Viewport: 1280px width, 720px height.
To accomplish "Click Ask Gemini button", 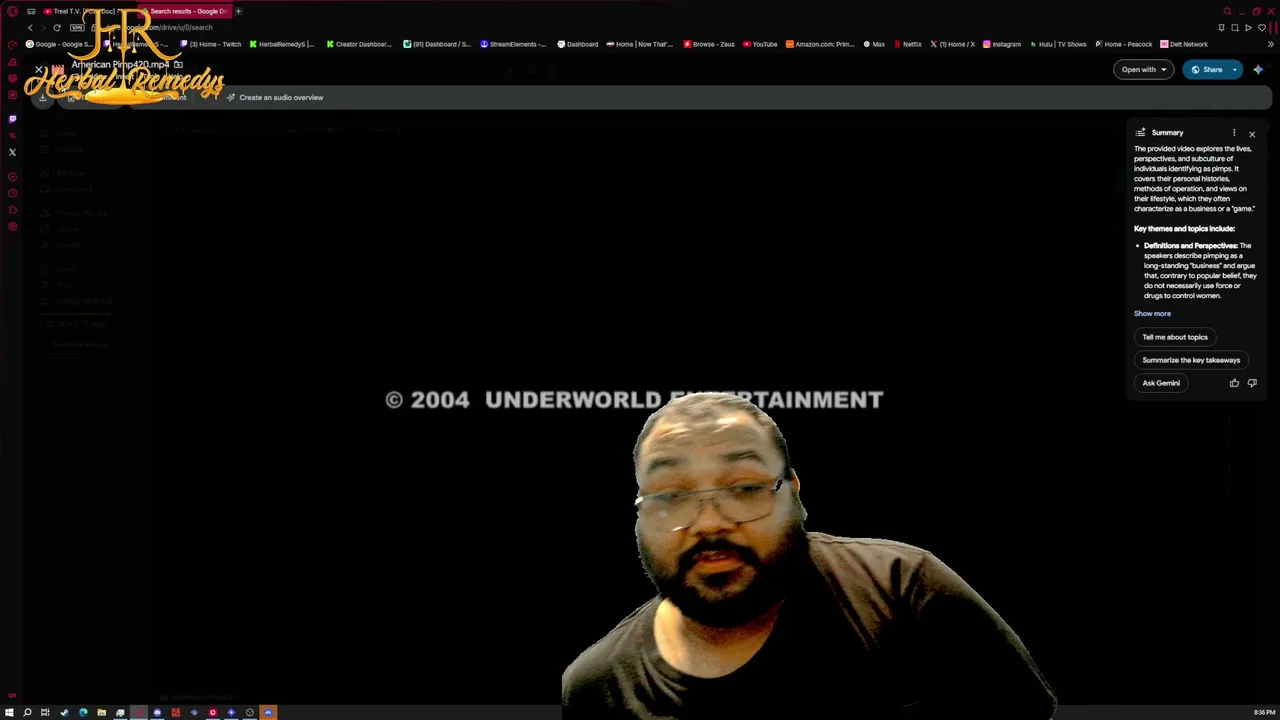I will coord(1161,383).
